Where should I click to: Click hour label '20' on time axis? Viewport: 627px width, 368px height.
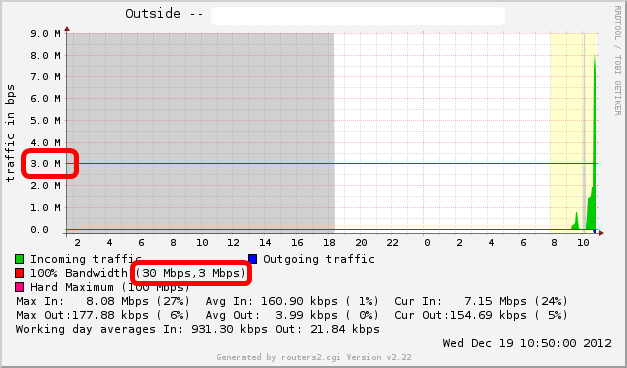tap(361, 242)
